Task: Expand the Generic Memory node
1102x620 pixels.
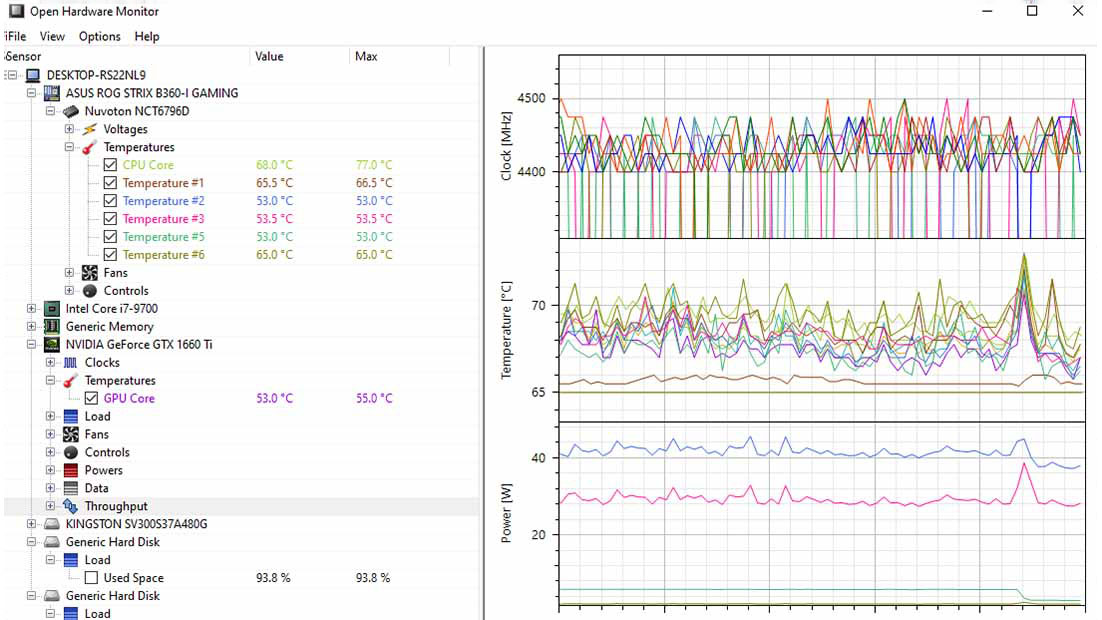Action: click(32, 327)
